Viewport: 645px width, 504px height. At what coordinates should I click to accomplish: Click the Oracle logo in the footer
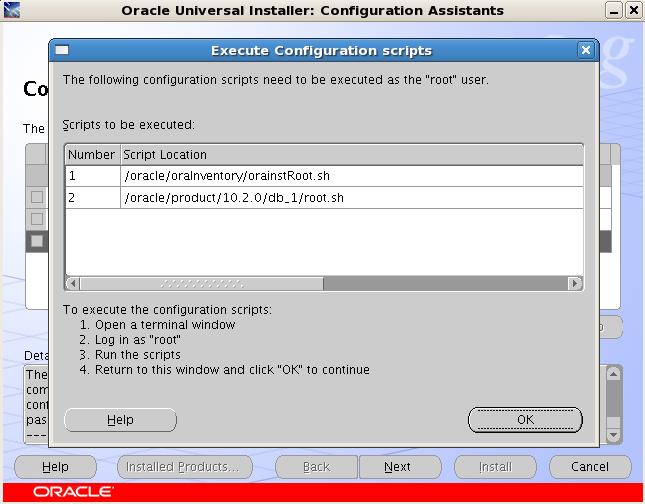(x=72, y=492)
